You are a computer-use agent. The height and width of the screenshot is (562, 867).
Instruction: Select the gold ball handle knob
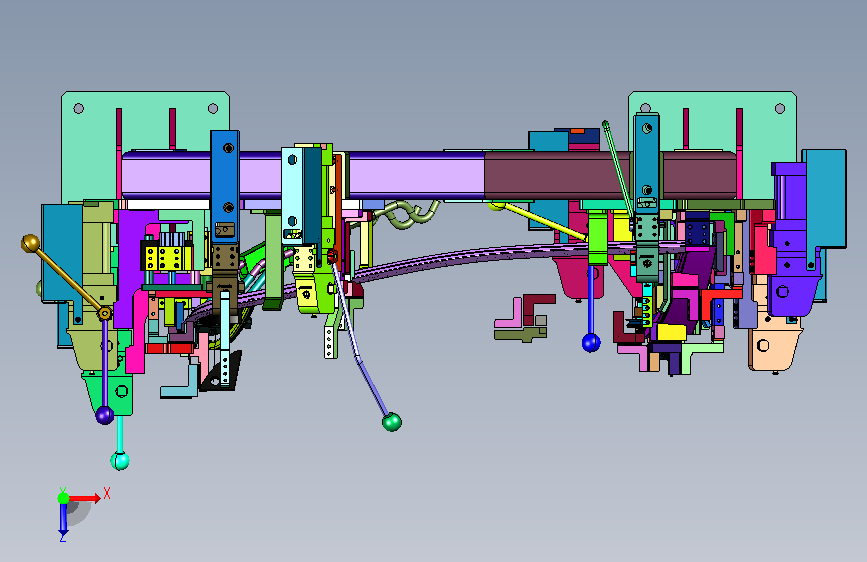[x=30, y=243]
